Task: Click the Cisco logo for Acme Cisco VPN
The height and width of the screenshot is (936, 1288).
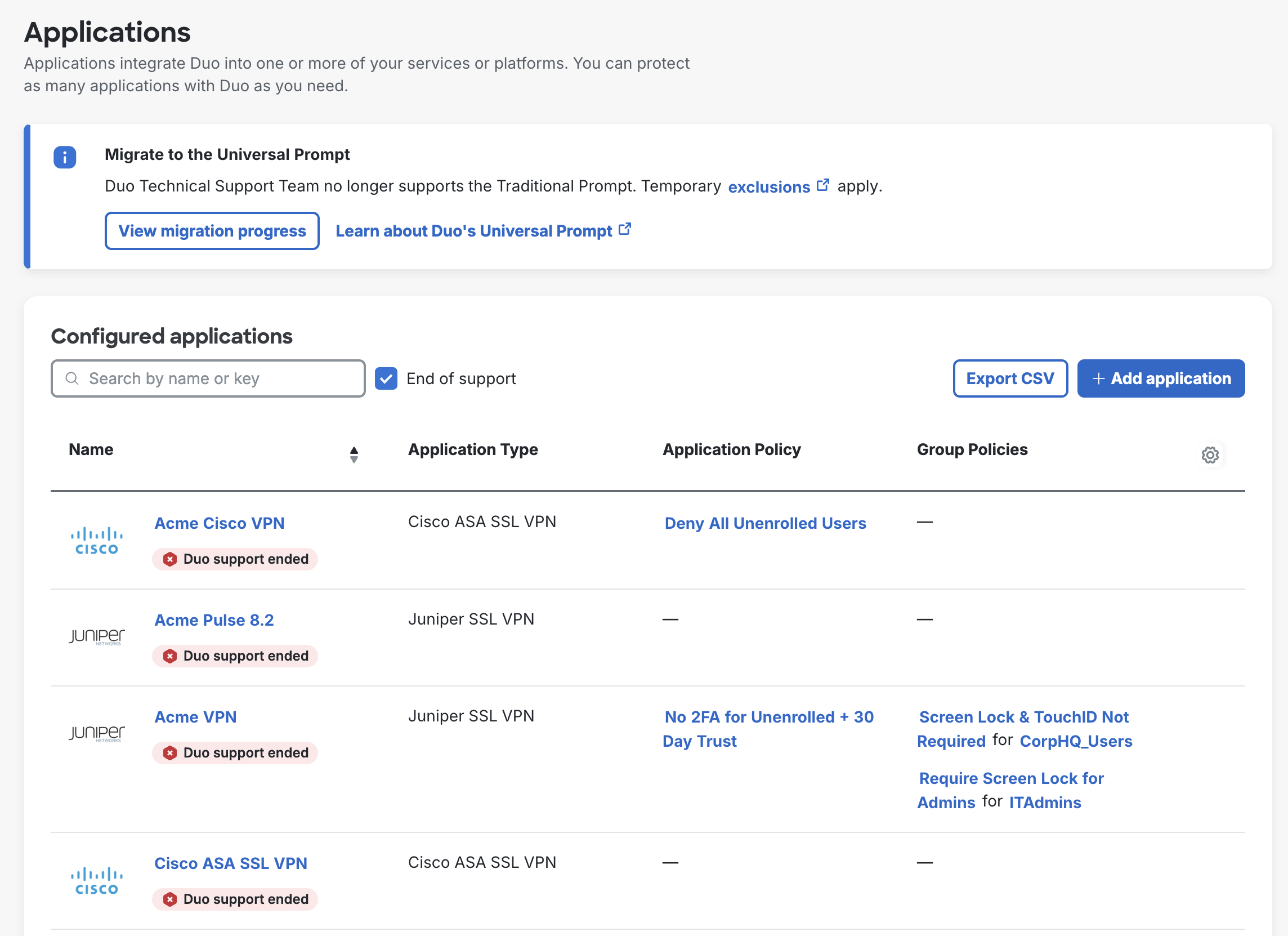Action: [96, 541]
